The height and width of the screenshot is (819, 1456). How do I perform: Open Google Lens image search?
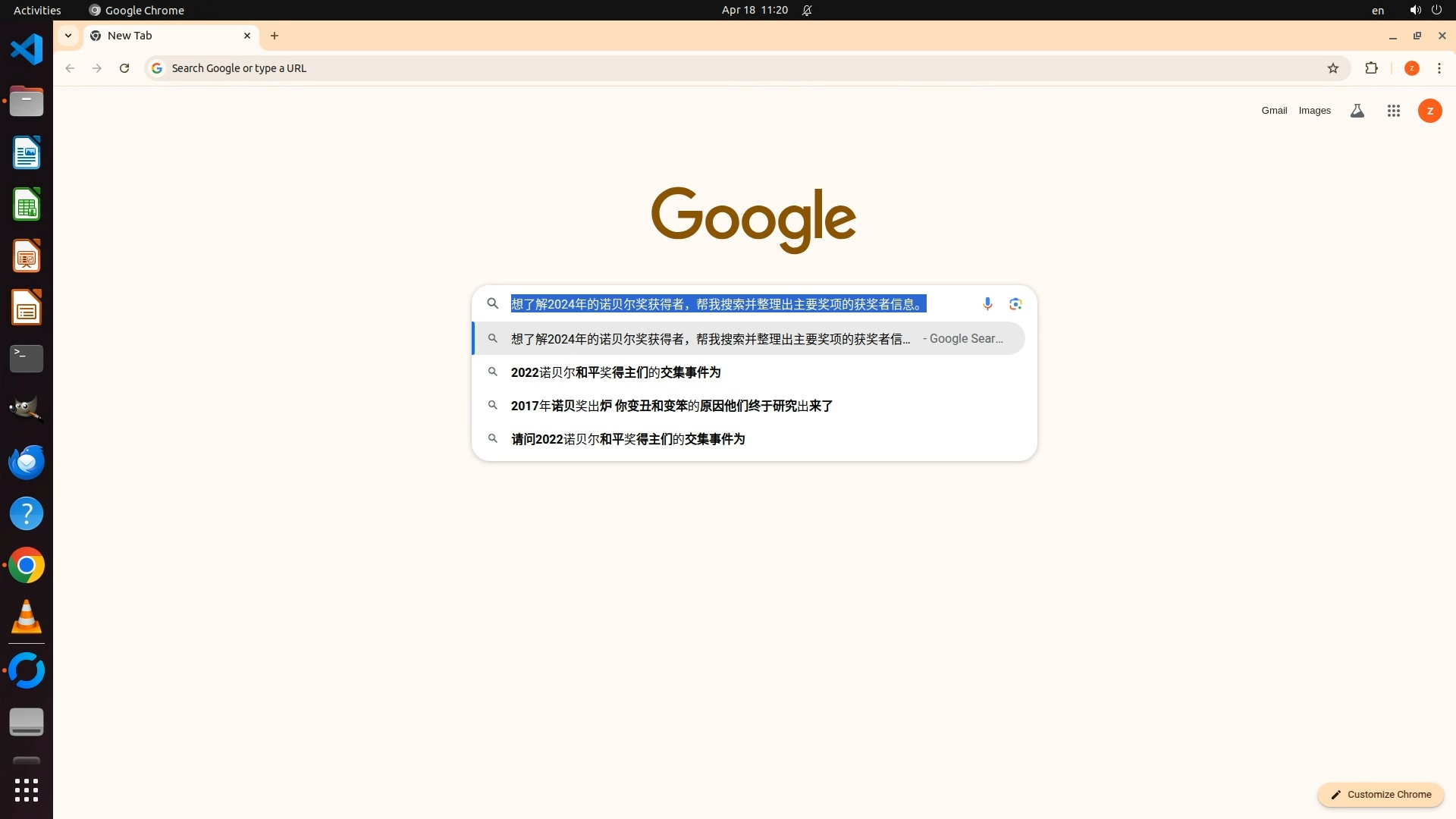pyautogui.click(x=1015, y=304)
